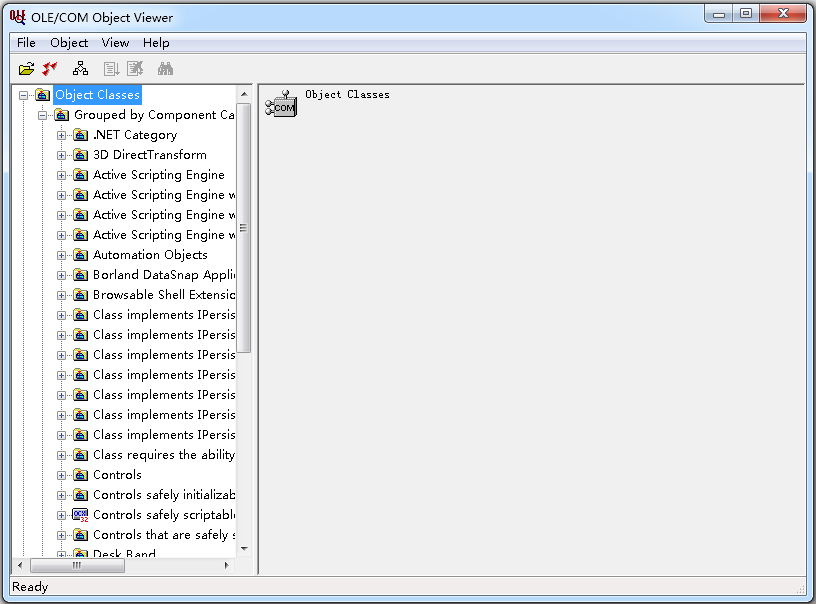Collapse Grouped by Component Categories node
816x604 pixels.
click(43, 115)
